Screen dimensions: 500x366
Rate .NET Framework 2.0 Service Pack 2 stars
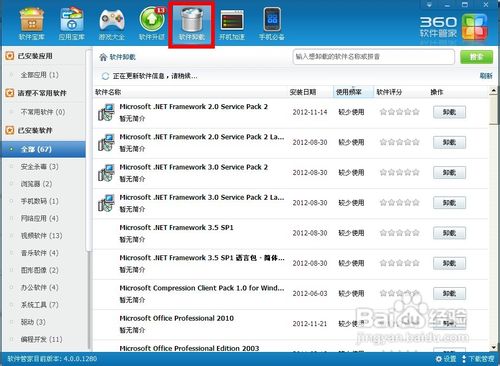point(399,112)
